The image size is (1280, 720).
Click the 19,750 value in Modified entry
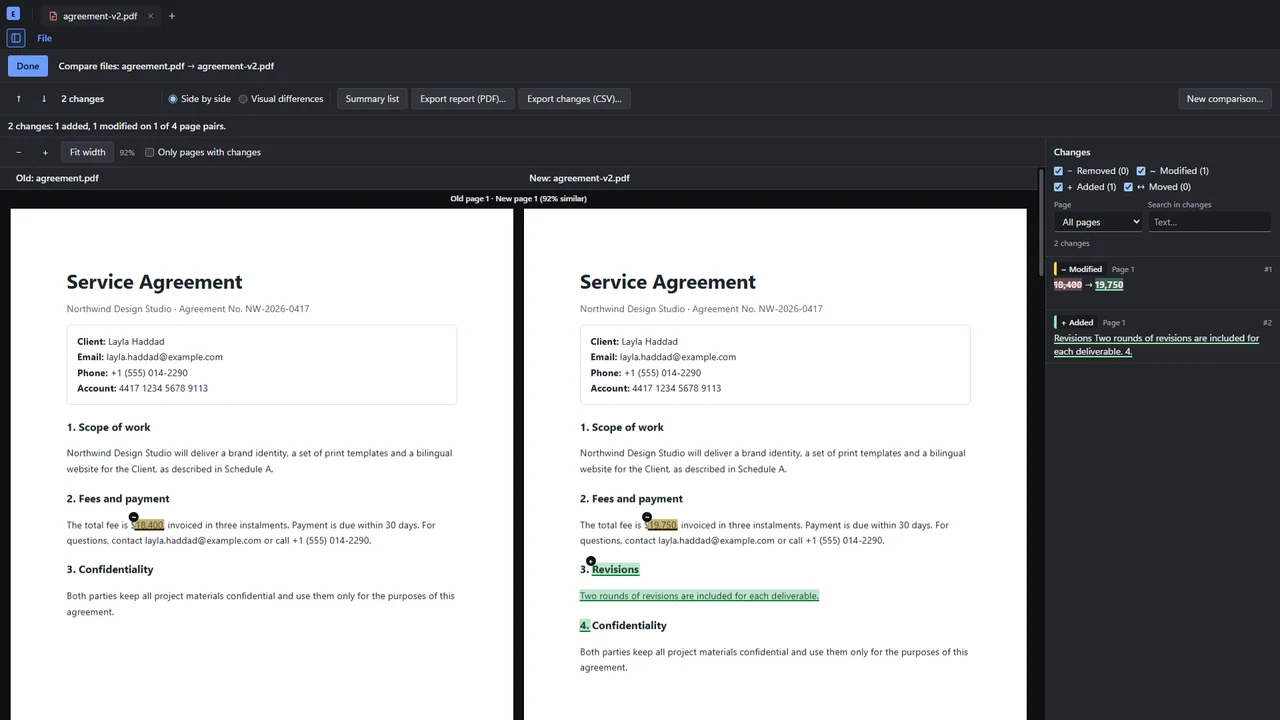click(1109, 285)
